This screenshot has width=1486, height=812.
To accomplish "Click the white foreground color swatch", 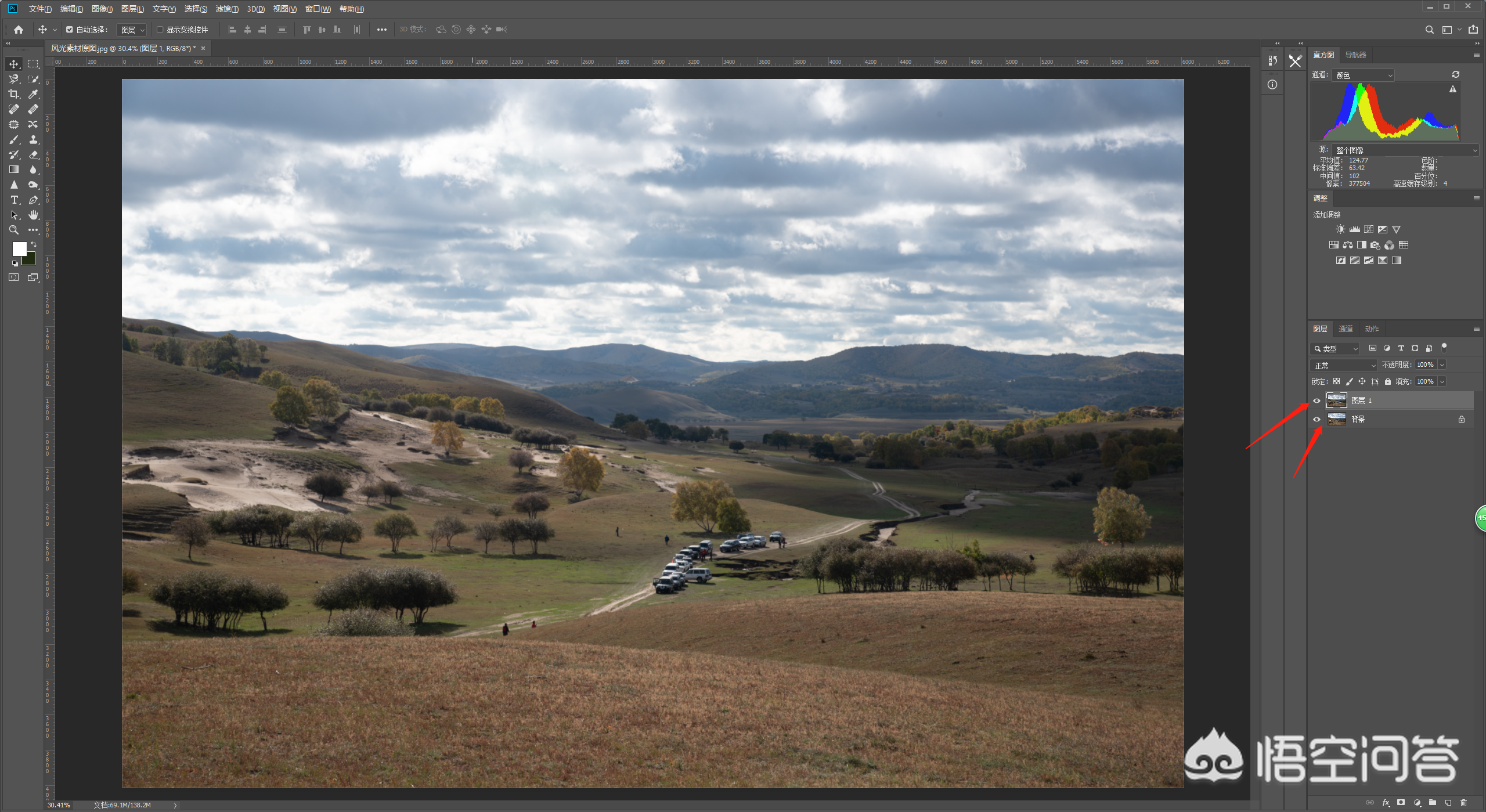I will (19, 248).
